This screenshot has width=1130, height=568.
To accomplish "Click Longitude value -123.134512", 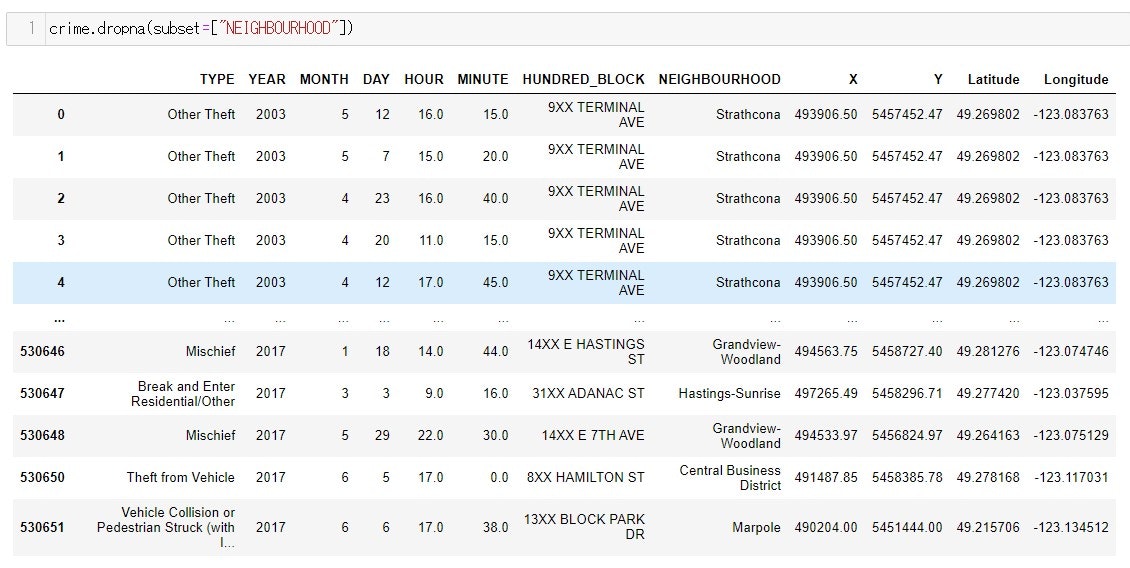I will 1071,527.
